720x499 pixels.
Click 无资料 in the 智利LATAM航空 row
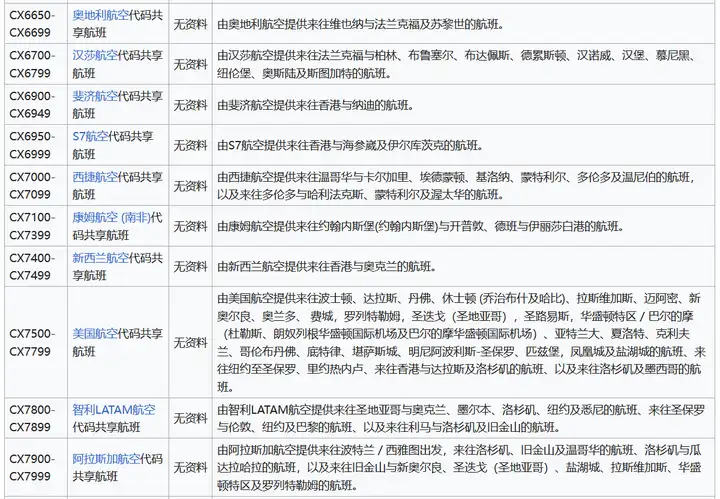pyautogui.click(x=190, y=418)
